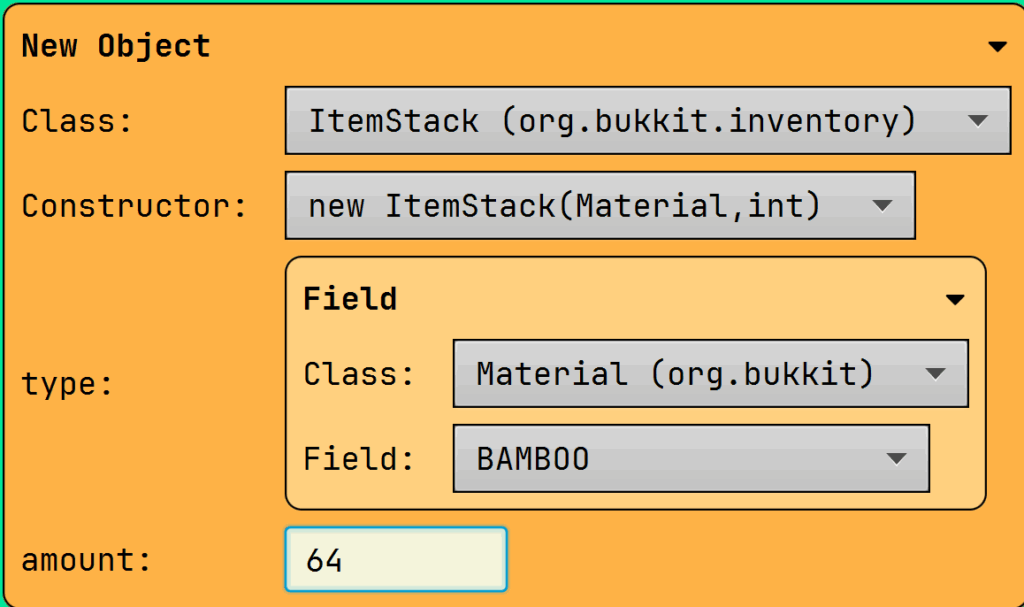Click the Constructor: label
1024x607 pixels.
(134, 206)
